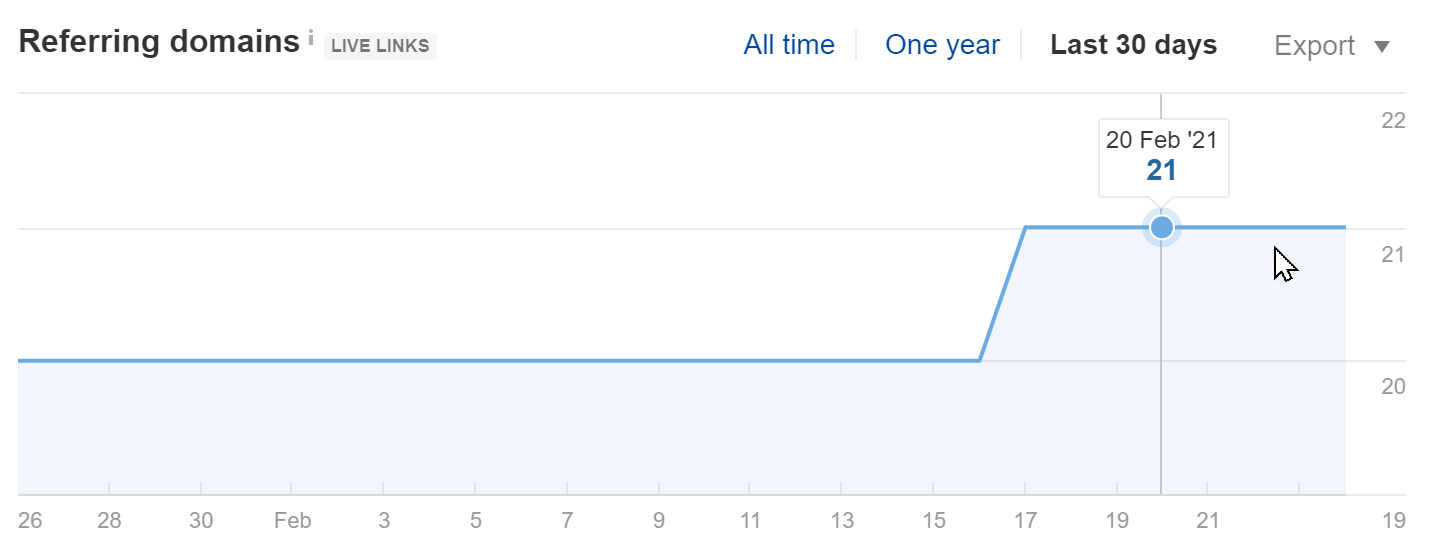Click the y-axis value 20

click(1393, 386)
